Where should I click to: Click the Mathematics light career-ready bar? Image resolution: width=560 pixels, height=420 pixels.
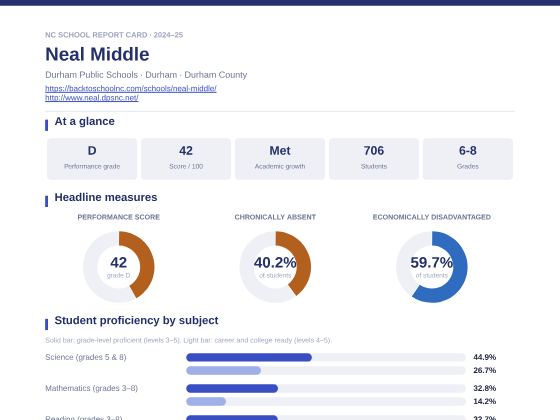206,401
